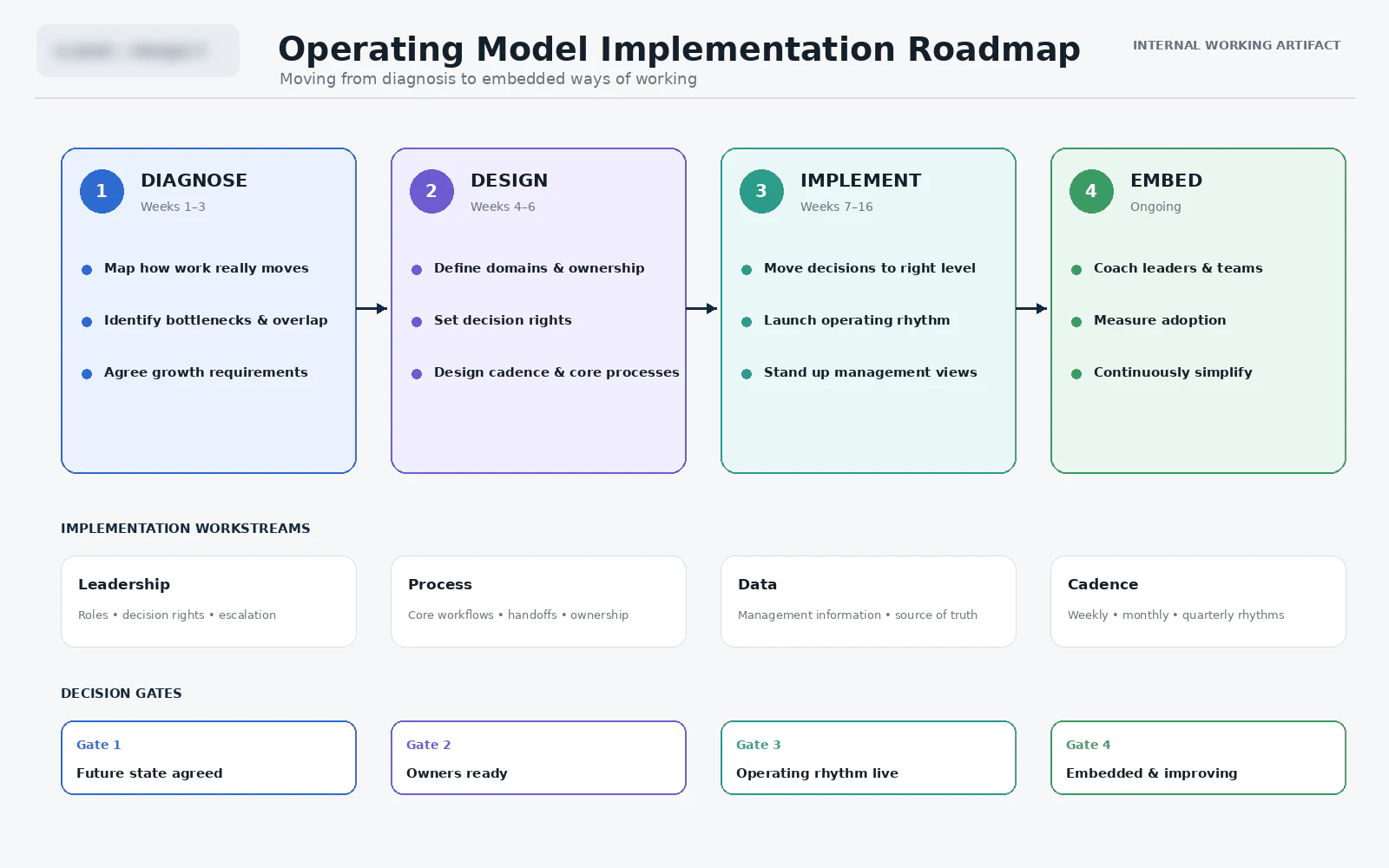Select the DESIGN phase heading
Image resolution: width=1389 pixels, height=868 pixels.
509,181
